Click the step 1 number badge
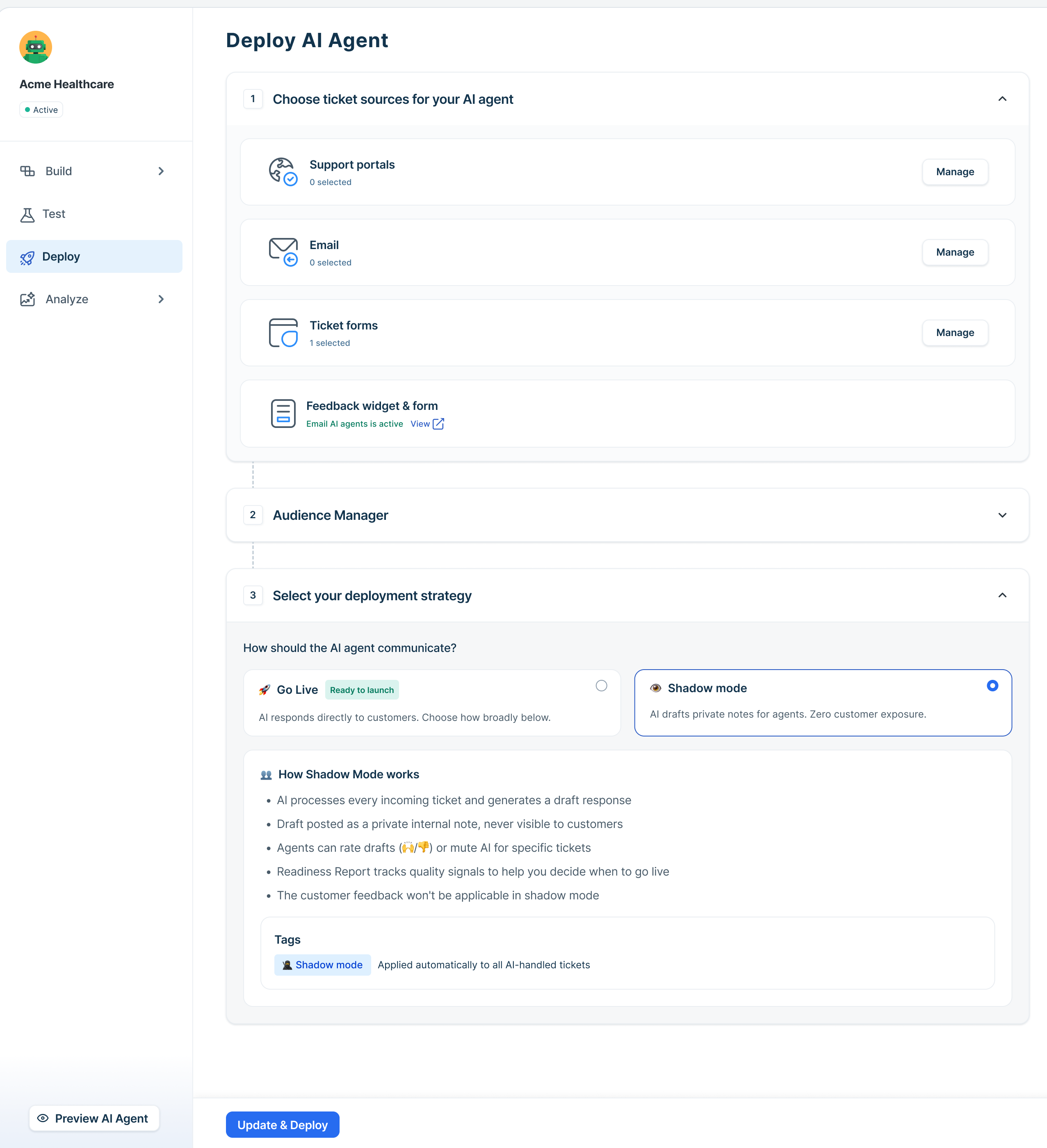The width and height of the screenshot is (1047, 1148). 253,99
